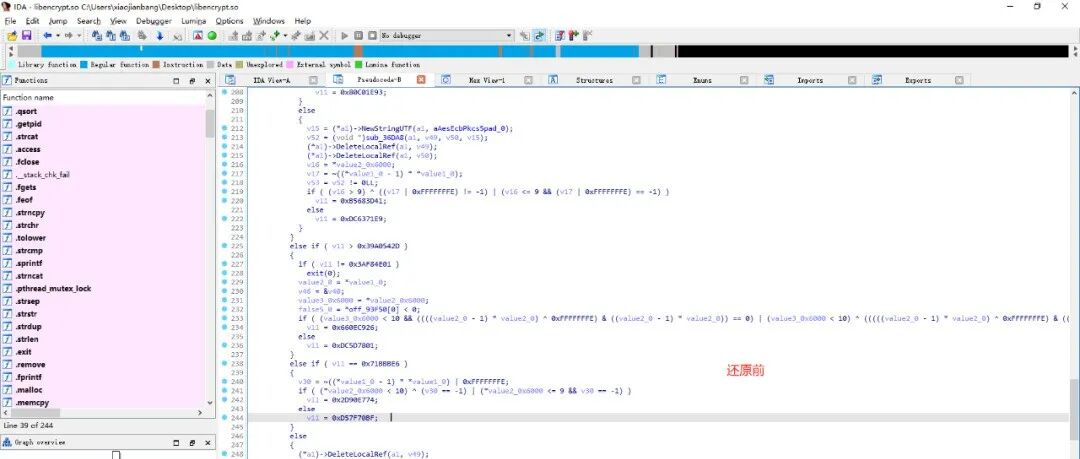Click the open file toolbar icon

click(x=12, y=35)
